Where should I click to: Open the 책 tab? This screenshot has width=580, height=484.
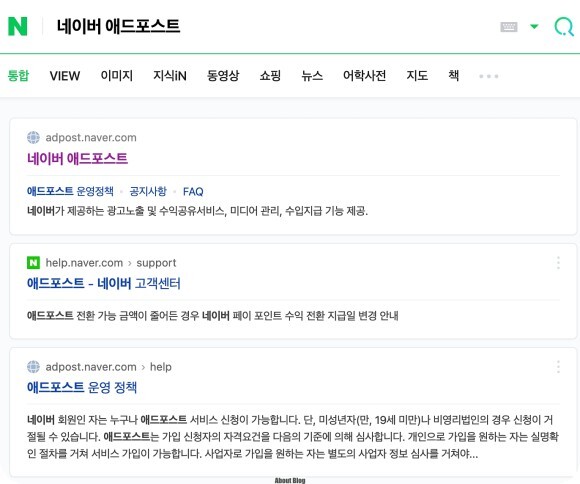click(453, 75)
